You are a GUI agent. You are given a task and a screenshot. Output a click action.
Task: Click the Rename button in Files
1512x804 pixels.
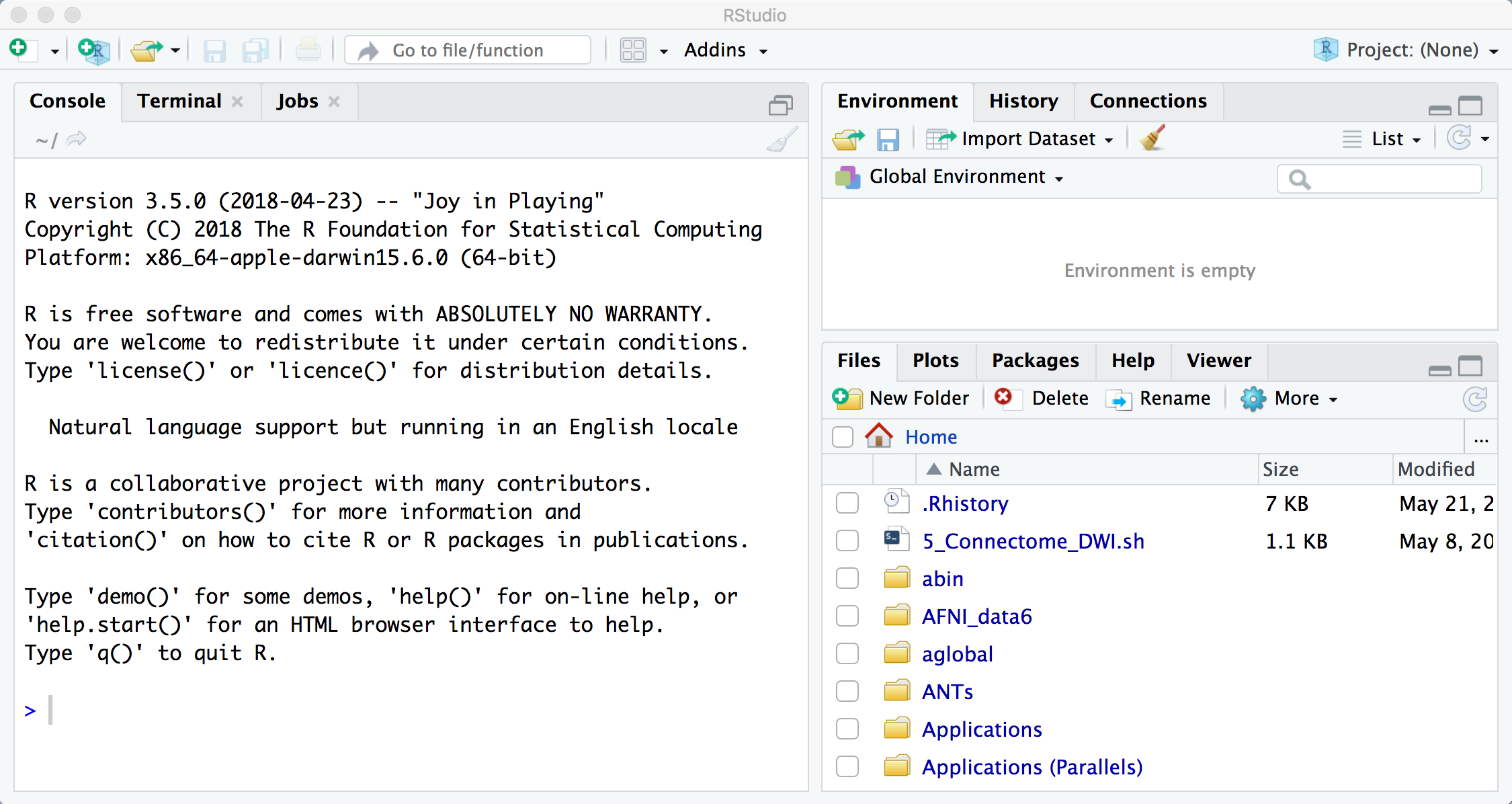tap(1159, 399)
